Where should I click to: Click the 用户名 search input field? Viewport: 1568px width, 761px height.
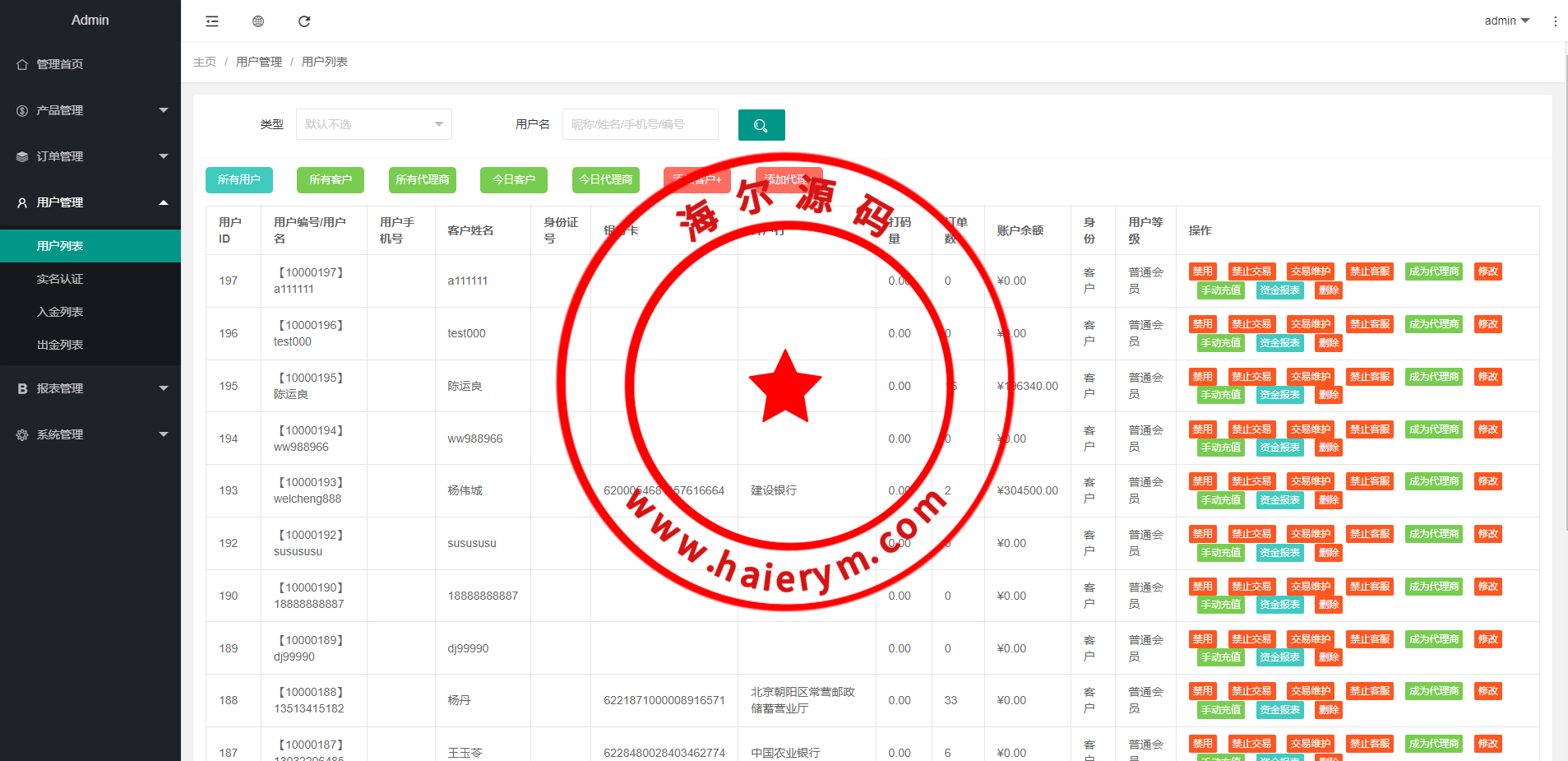[640, 124]
